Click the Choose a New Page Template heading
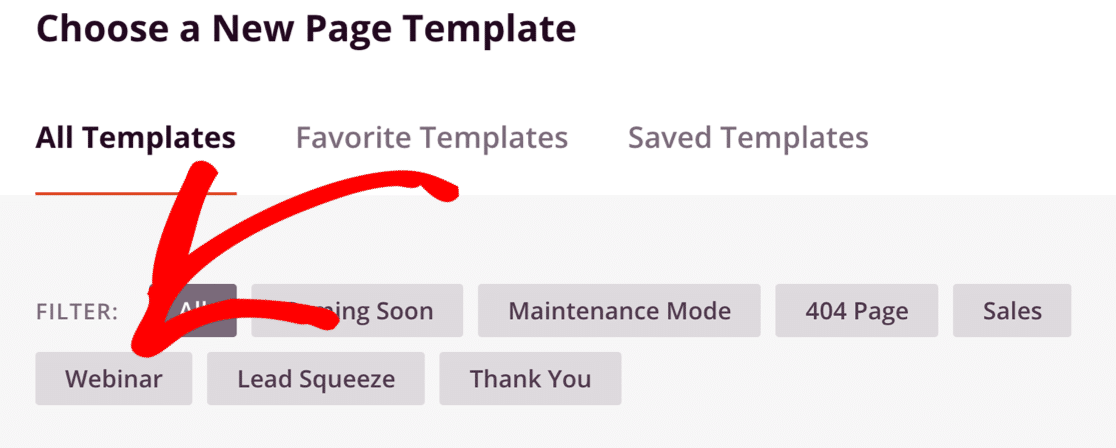Viewport: 1116px width, 448px height. pyautogui.click(x=306, y=28)
